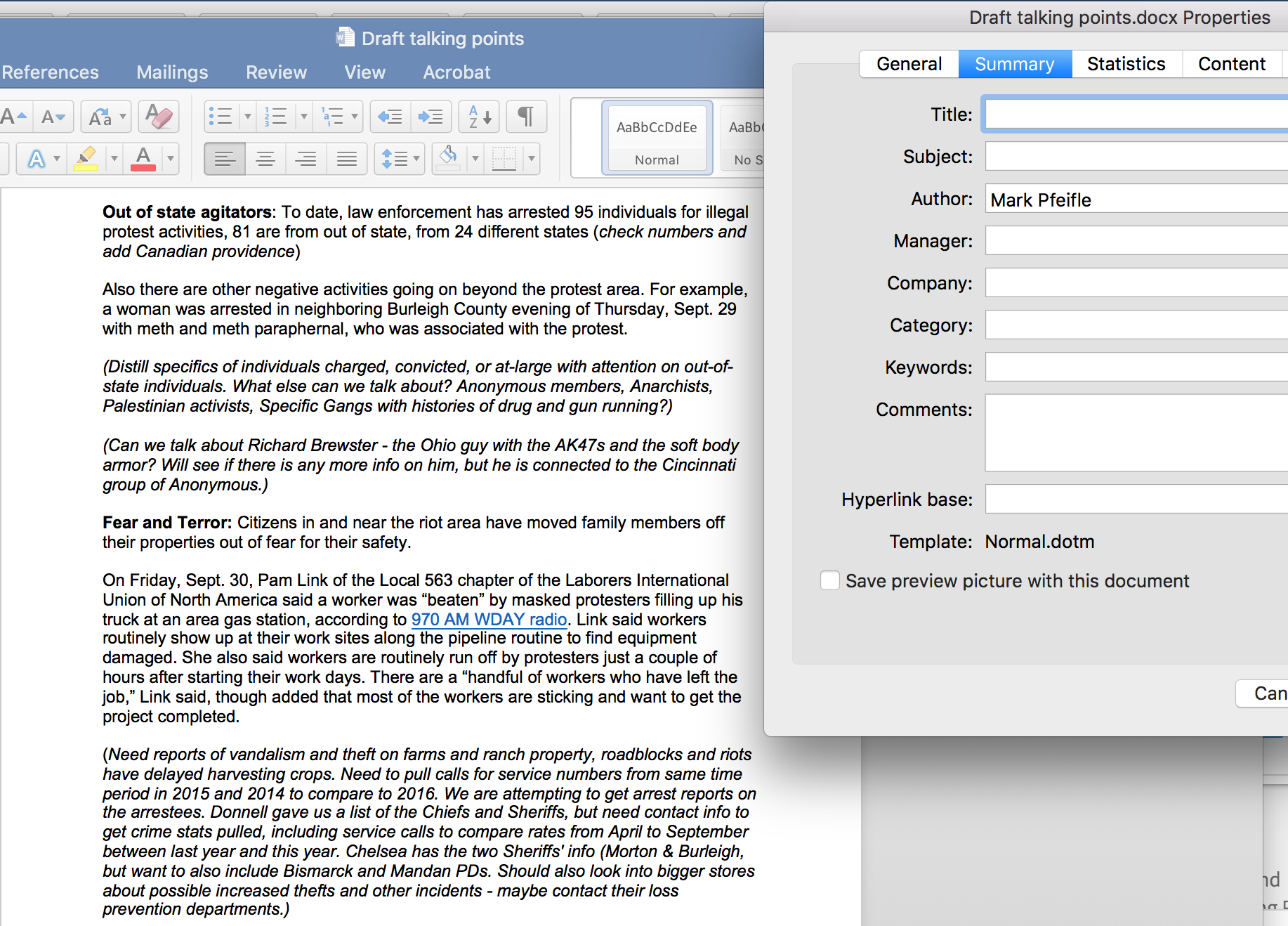Expand the line spacing dropdown arrow

(x=417, y=159)
